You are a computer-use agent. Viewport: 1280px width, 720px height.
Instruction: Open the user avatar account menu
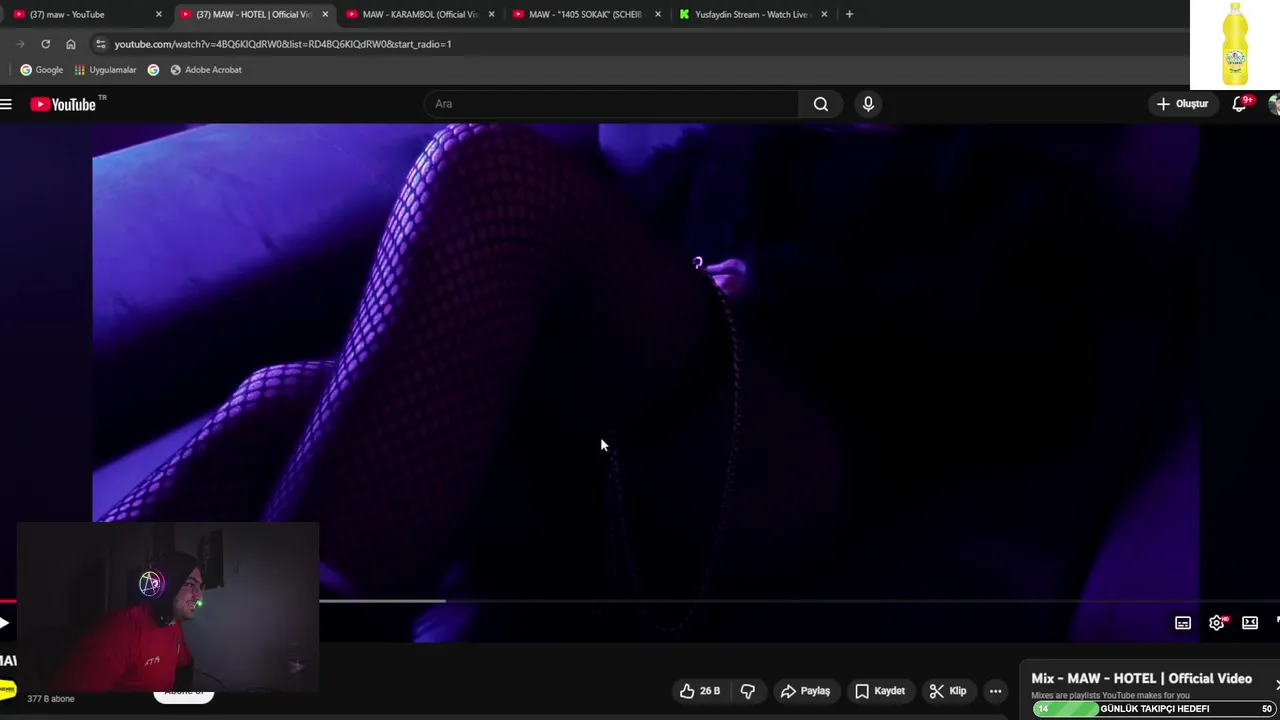point(1274,104)
